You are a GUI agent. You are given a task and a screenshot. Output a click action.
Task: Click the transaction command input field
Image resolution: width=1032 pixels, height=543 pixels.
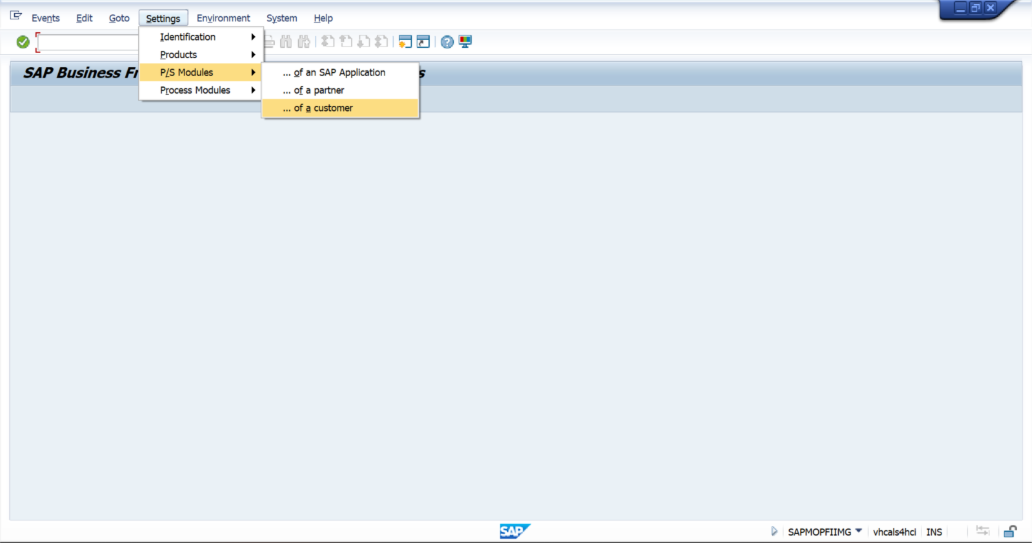click(x=88, y=42)
